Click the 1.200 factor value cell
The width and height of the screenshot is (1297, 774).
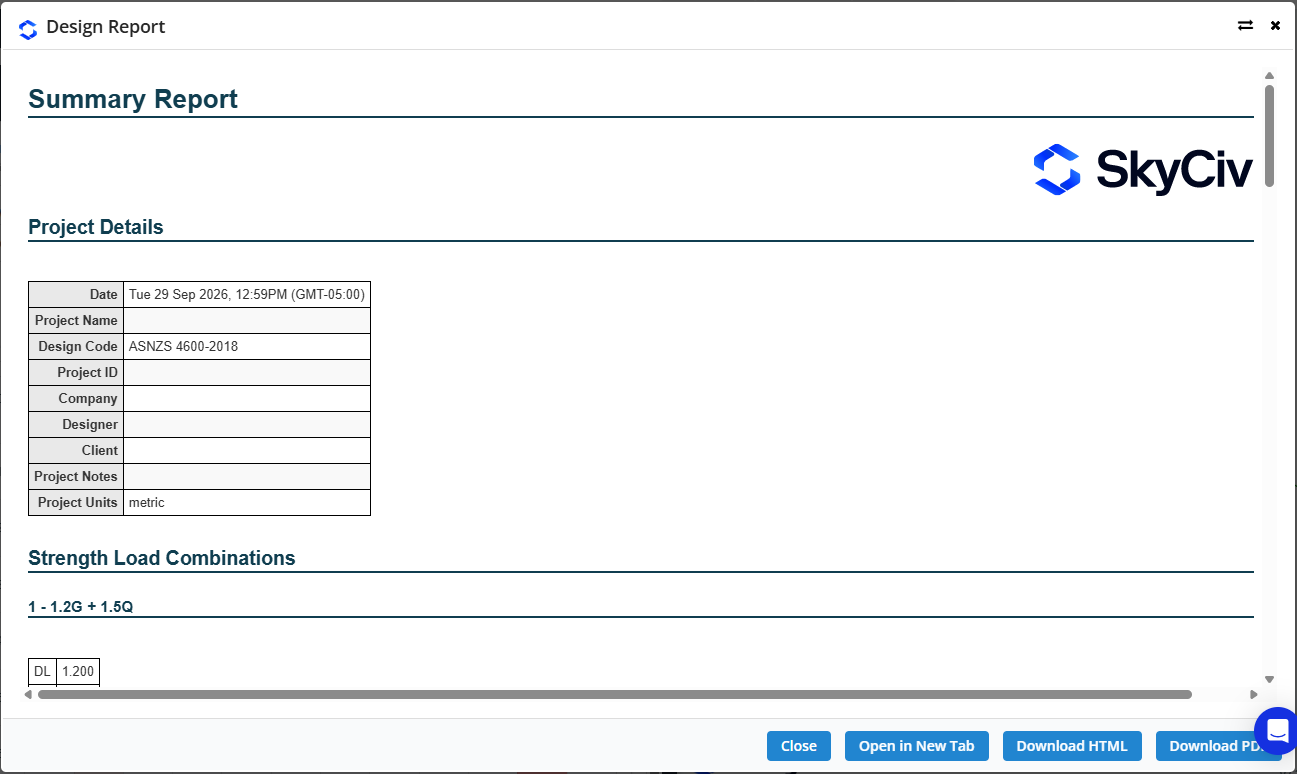coord(78,672)
